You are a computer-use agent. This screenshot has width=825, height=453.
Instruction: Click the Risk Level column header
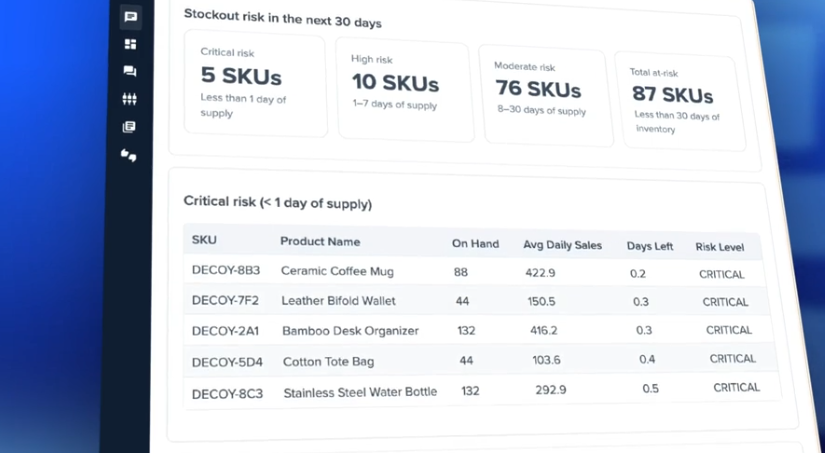coord(720,247)
